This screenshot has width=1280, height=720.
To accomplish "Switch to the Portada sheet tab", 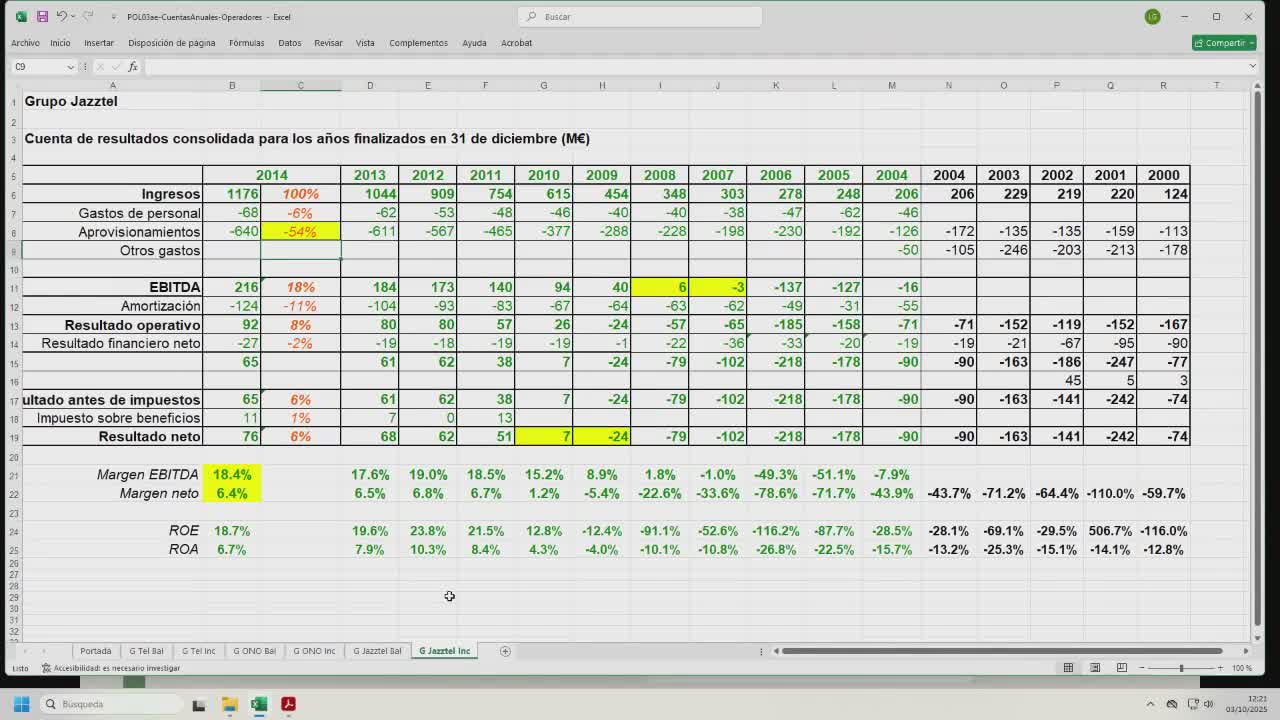I will [x=96, y=651].
